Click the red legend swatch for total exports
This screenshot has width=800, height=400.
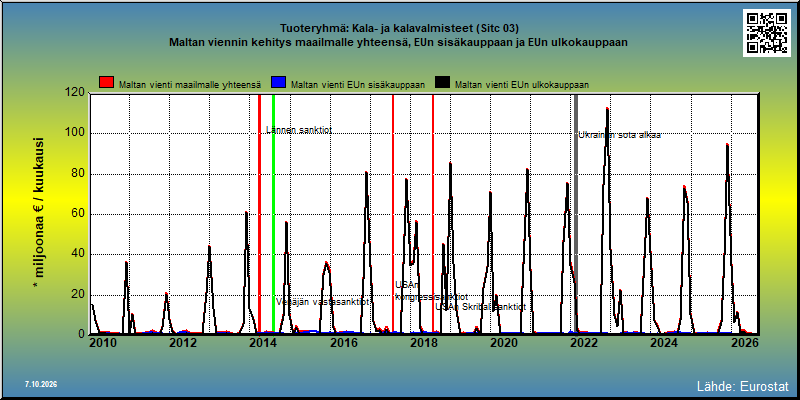click(x=107, y=83)
